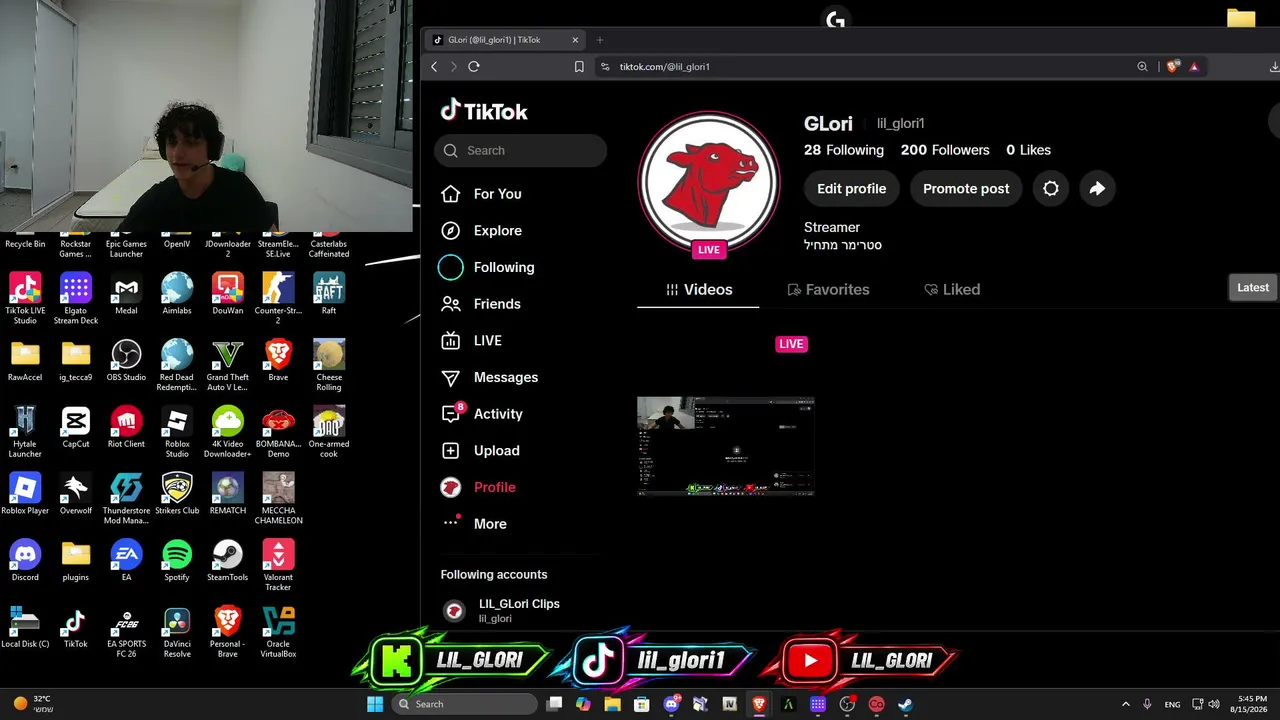Open CapCut desktop shortcut
Image resolution: width=1280 pixels, height=720 pixels.
click(x=76, y=428)
